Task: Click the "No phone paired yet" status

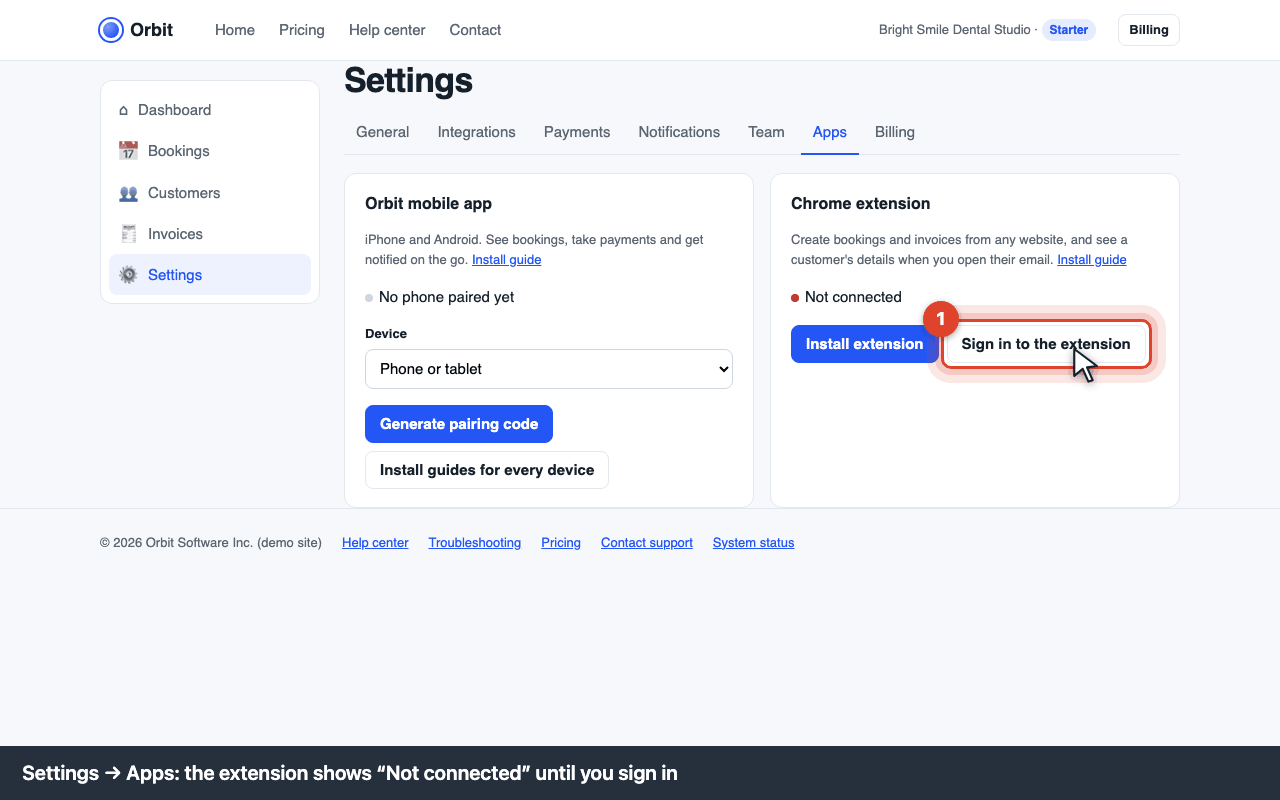Action: pos(447,297)
